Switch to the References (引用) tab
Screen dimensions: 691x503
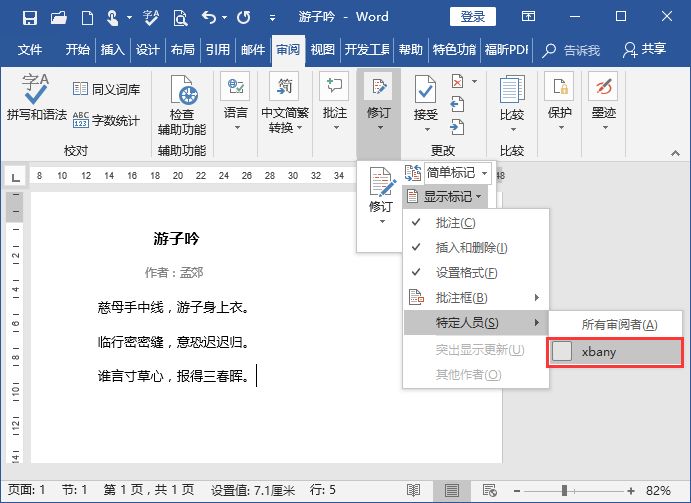(217, 49)
